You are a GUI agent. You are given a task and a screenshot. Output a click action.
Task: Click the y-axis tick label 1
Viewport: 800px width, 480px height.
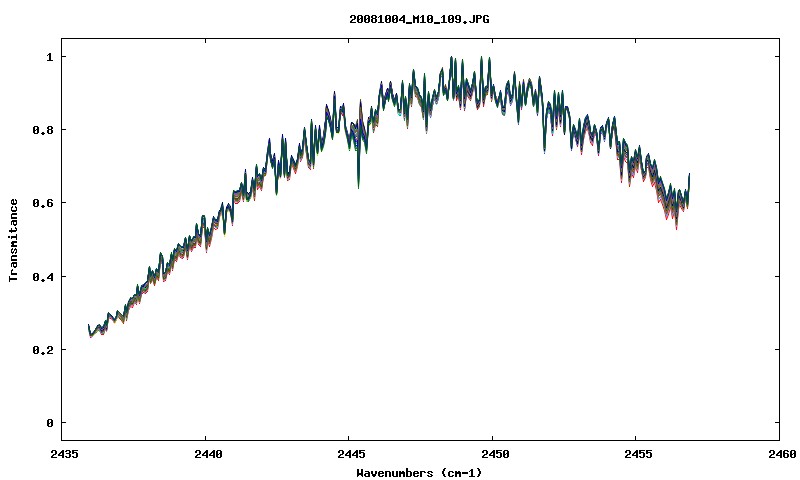(x=49, y=57)
